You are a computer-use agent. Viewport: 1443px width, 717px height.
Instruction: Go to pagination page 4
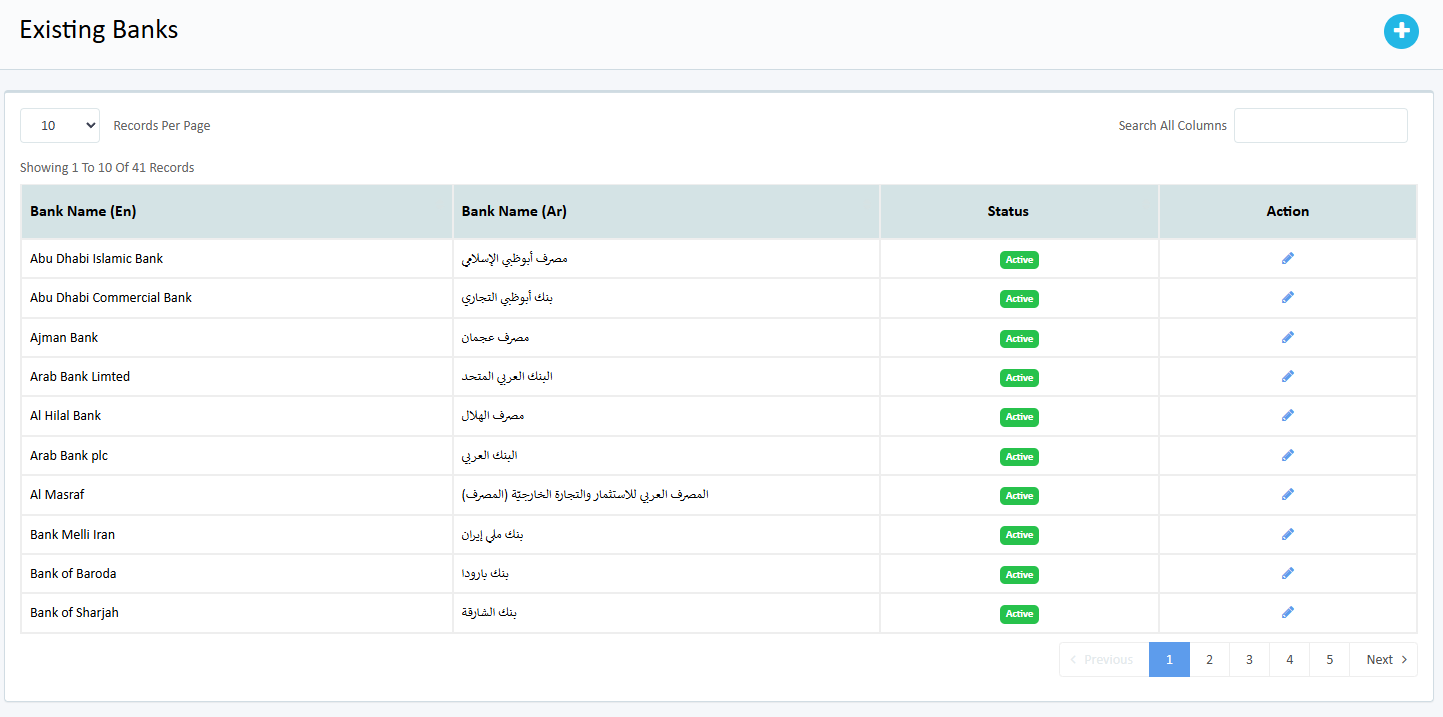pos(1289,659)
